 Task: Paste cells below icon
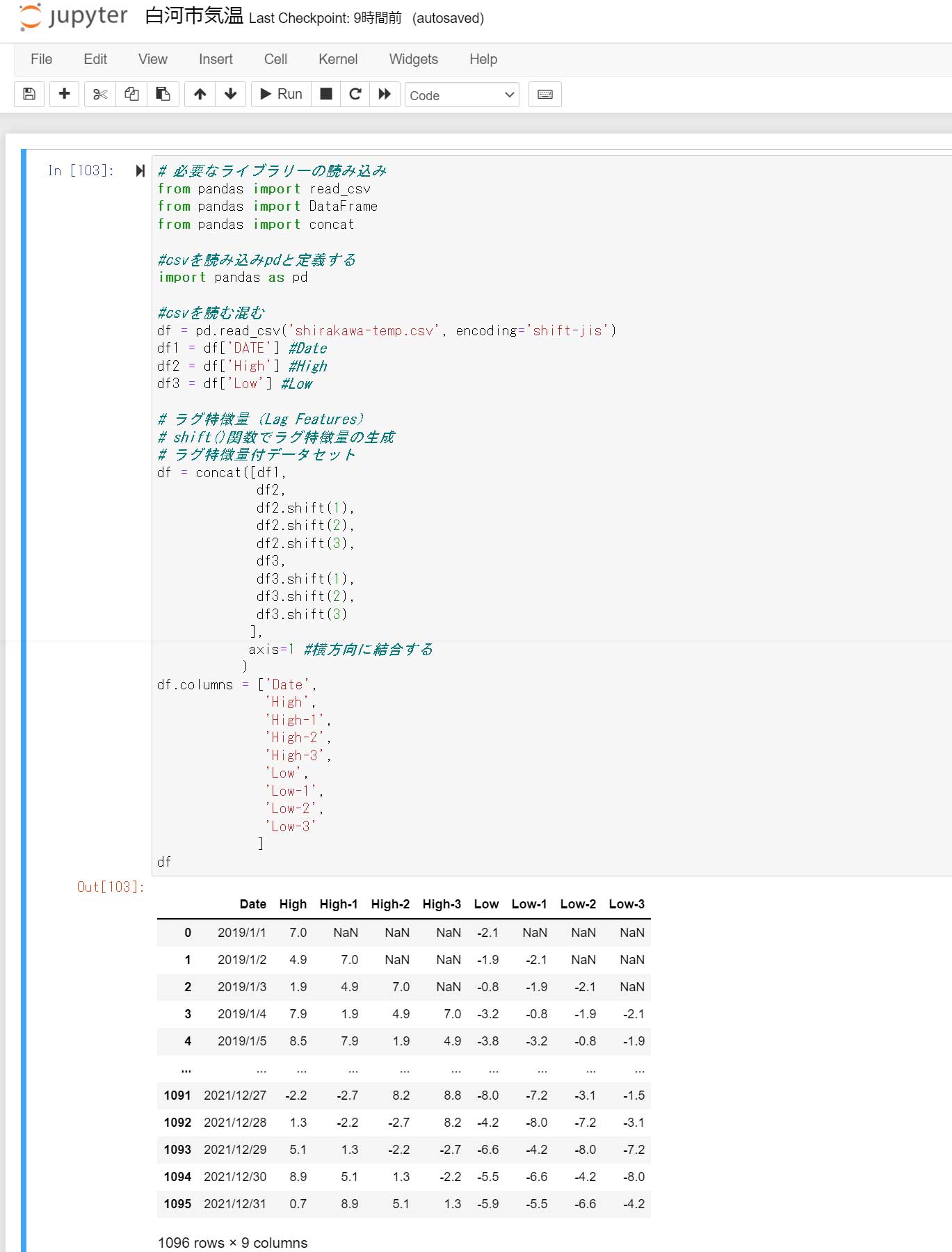click(x=163, y=94)
